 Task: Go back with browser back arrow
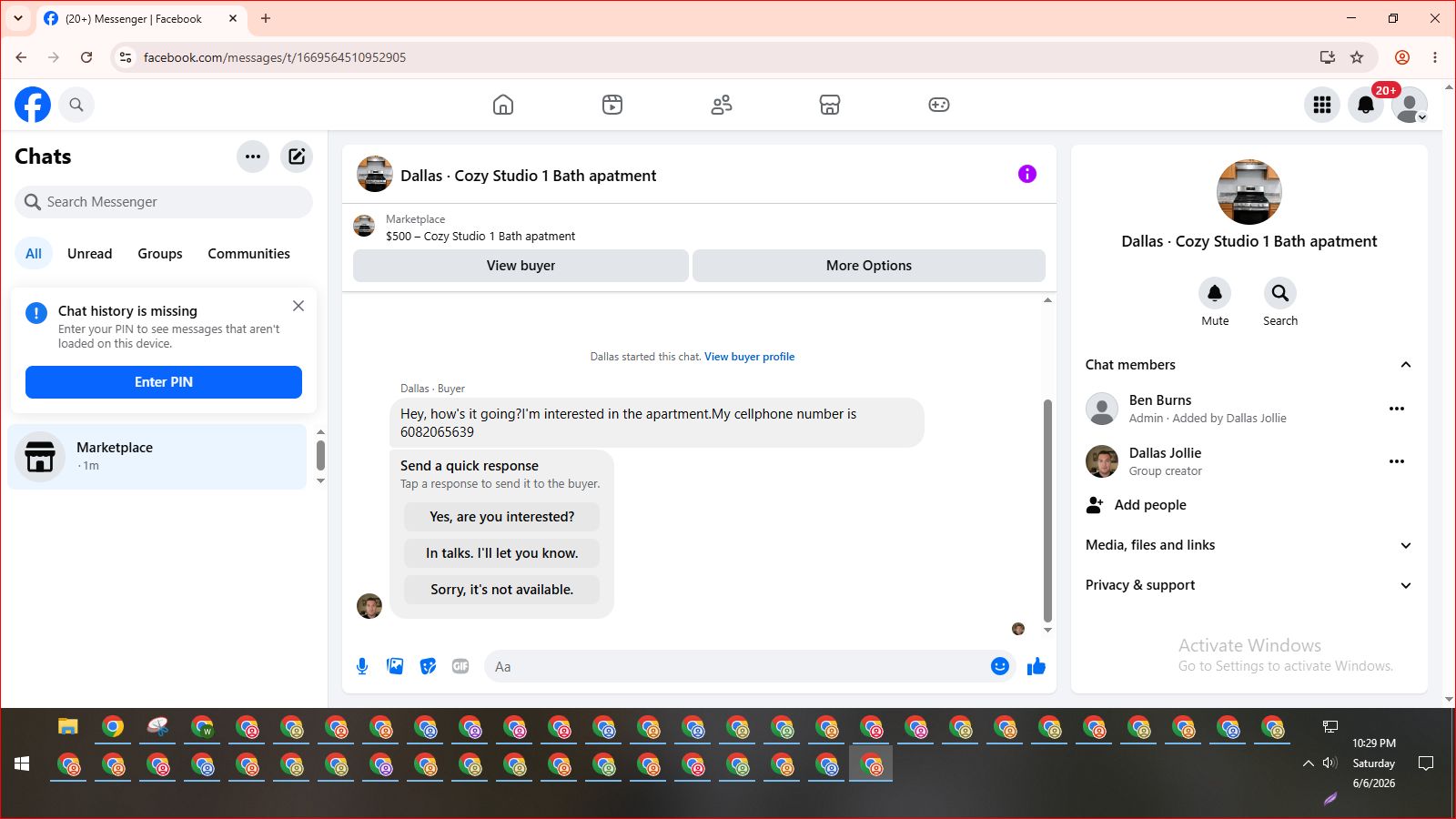[21, 57]
